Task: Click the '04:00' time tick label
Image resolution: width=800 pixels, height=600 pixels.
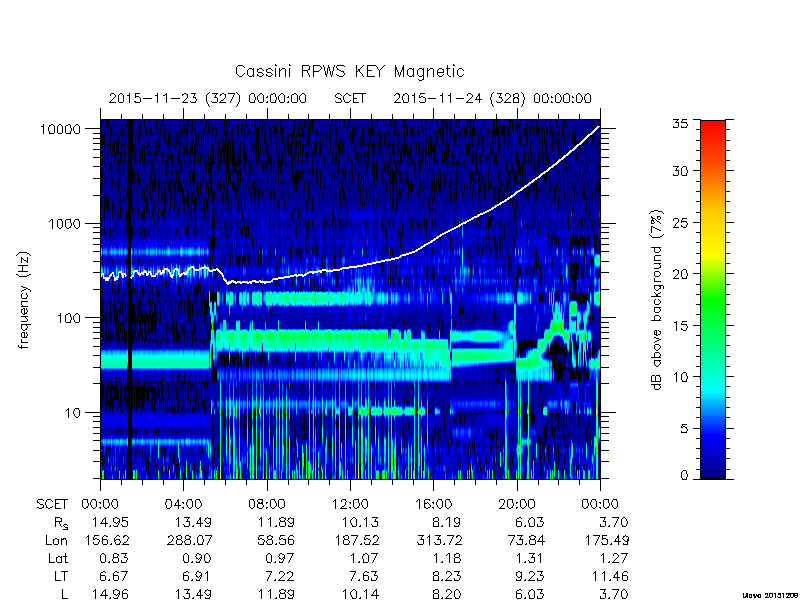Action: point(183,505)
